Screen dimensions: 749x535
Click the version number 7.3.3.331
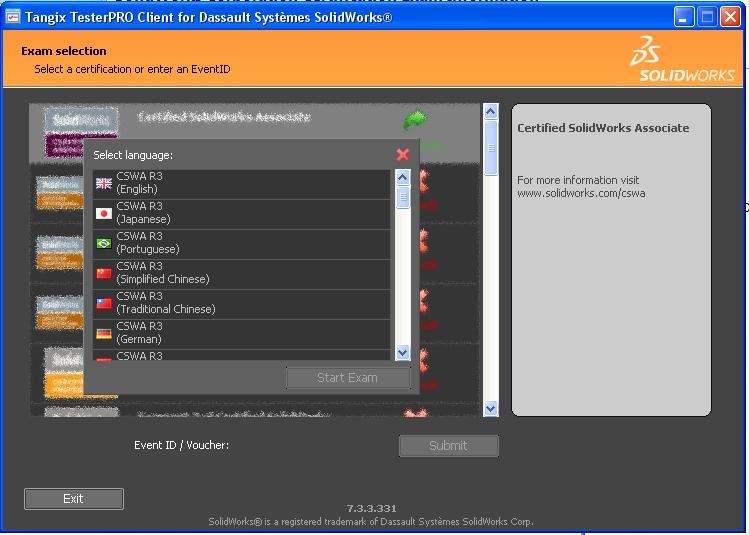click(372, 508)
